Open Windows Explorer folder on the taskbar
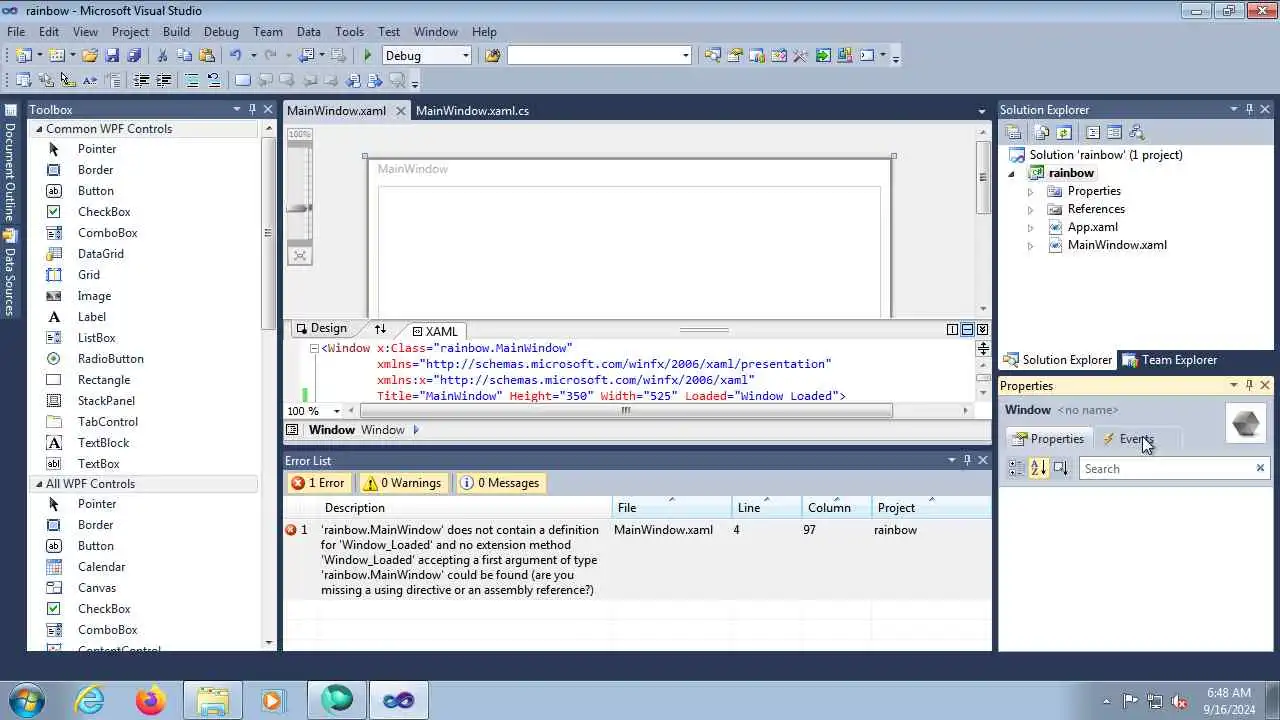This screenshot has width=1280, height=720. pyautogui.click(x=212, y=700)
